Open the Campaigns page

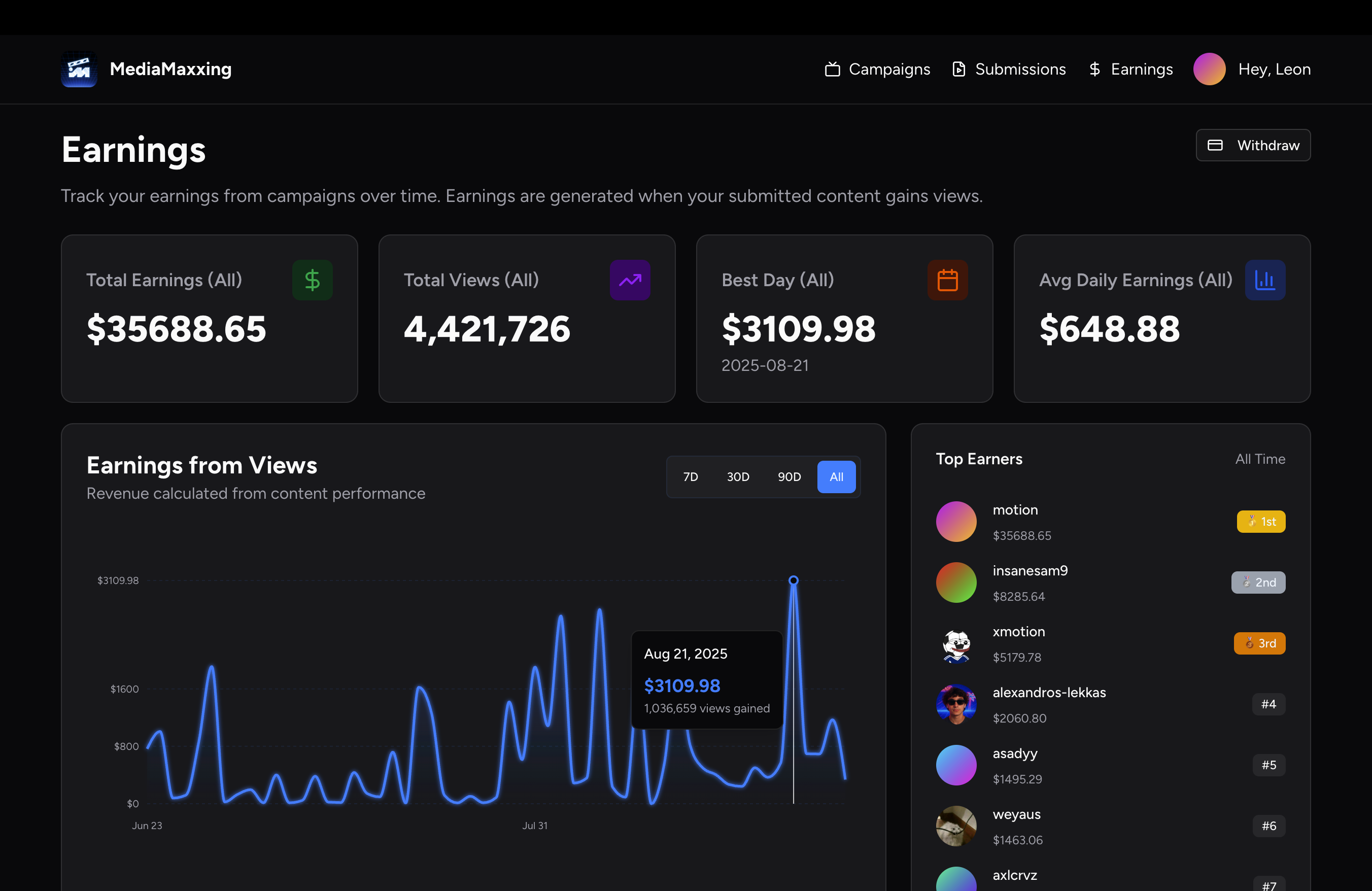click(x=877, y=69)
